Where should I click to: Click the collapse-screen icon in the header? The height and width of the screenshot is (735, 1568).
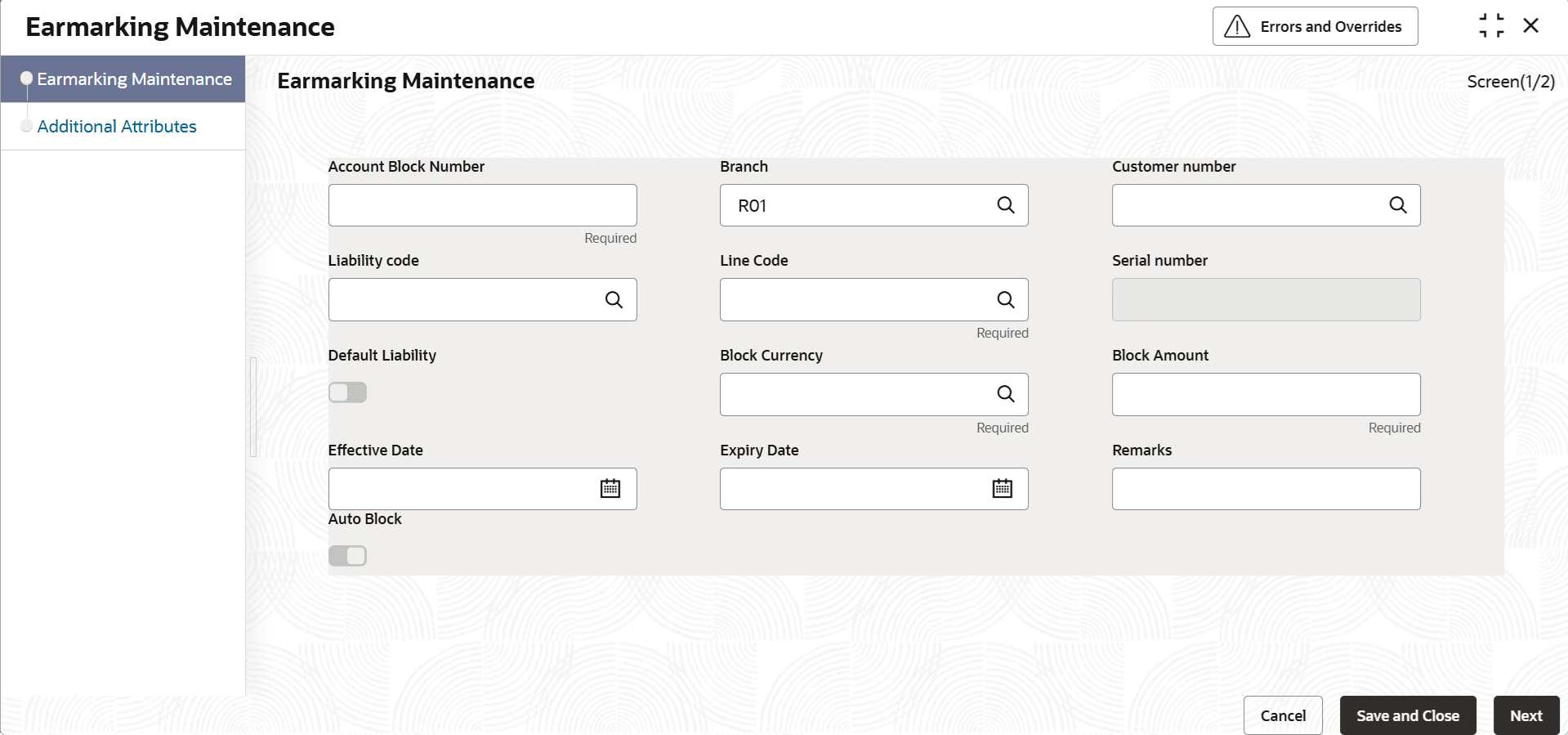pyautogui.click(x=1491, y=26)
